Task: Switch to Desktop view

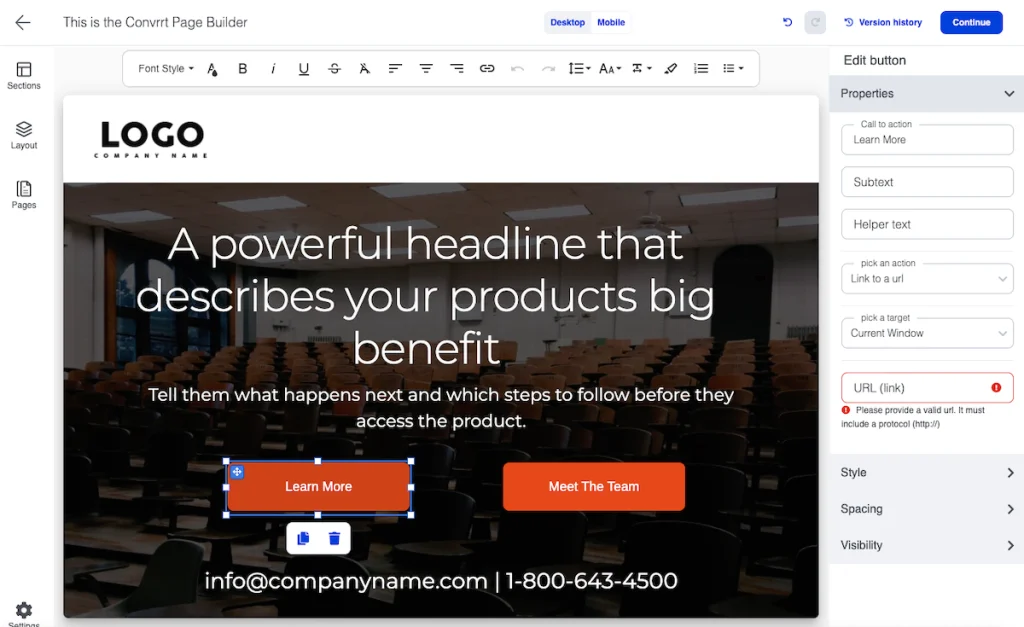Action: coord(568,22)
